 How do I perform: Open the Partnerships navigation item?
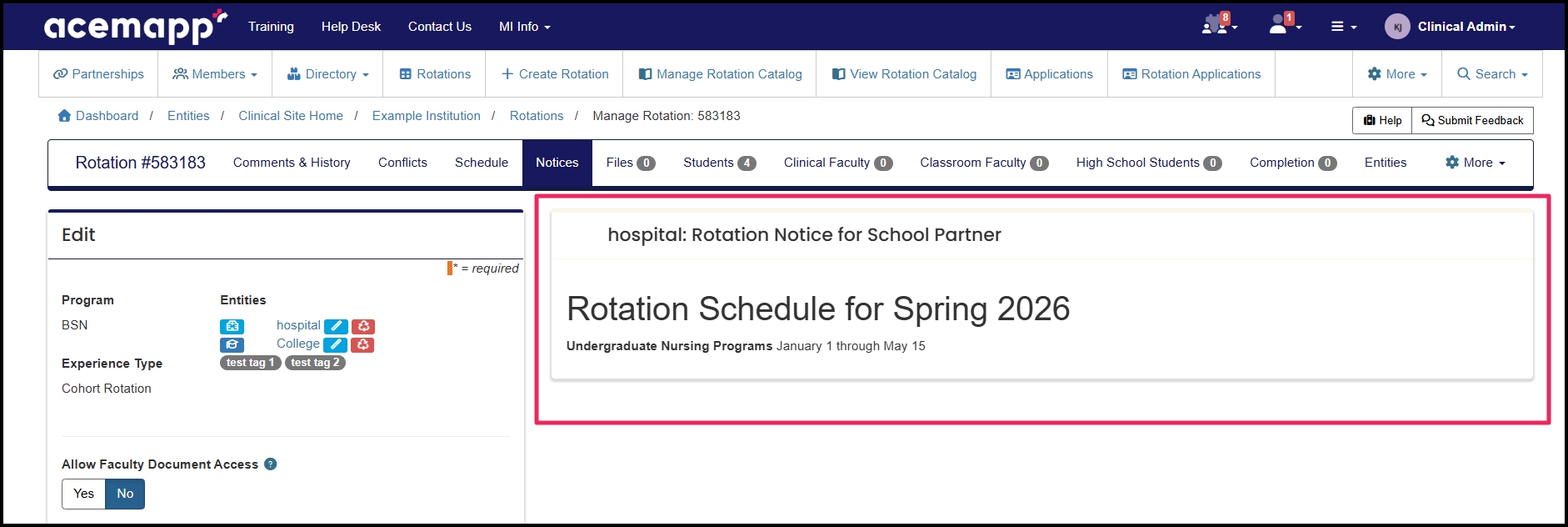point(98,74)
